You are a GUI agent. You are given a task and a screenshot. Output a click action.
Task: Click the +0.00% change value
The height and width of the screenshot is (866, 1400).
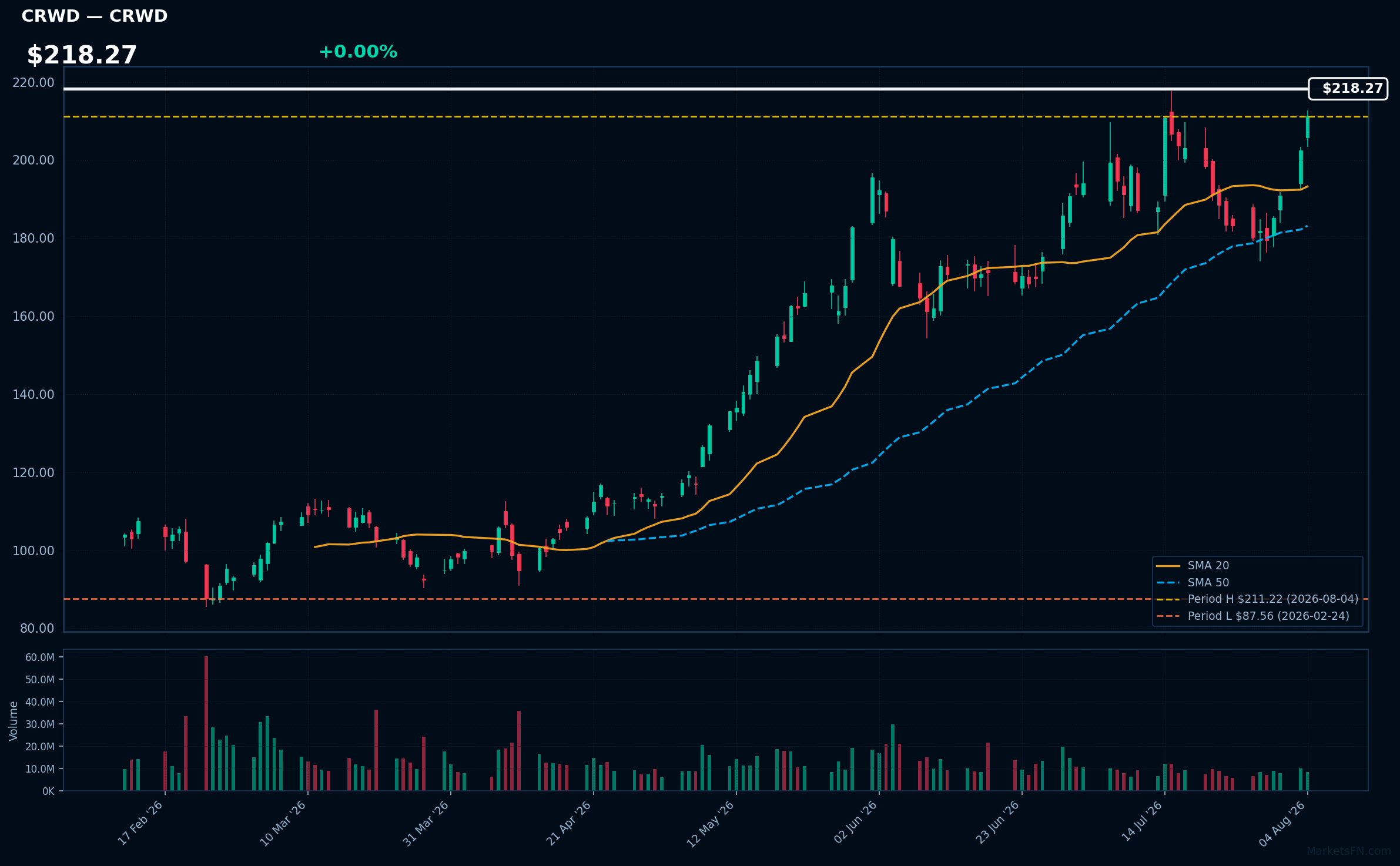pos(358,52)
